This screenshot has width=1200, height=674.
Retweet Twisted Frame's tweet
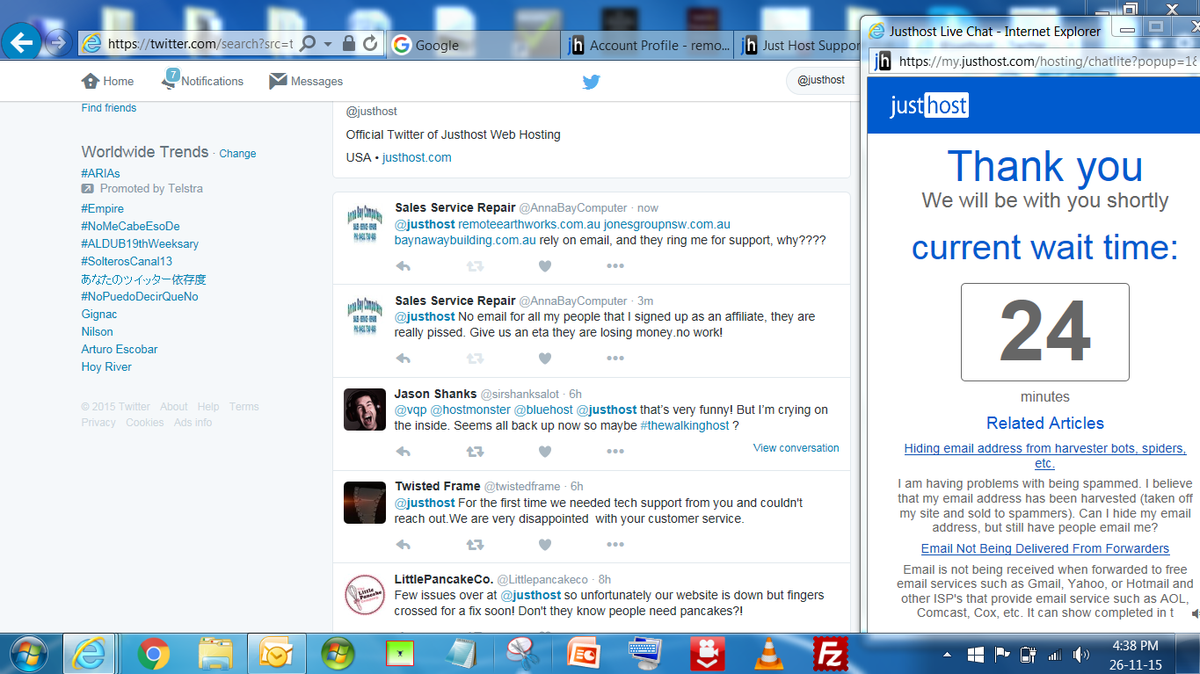point(476,545)
